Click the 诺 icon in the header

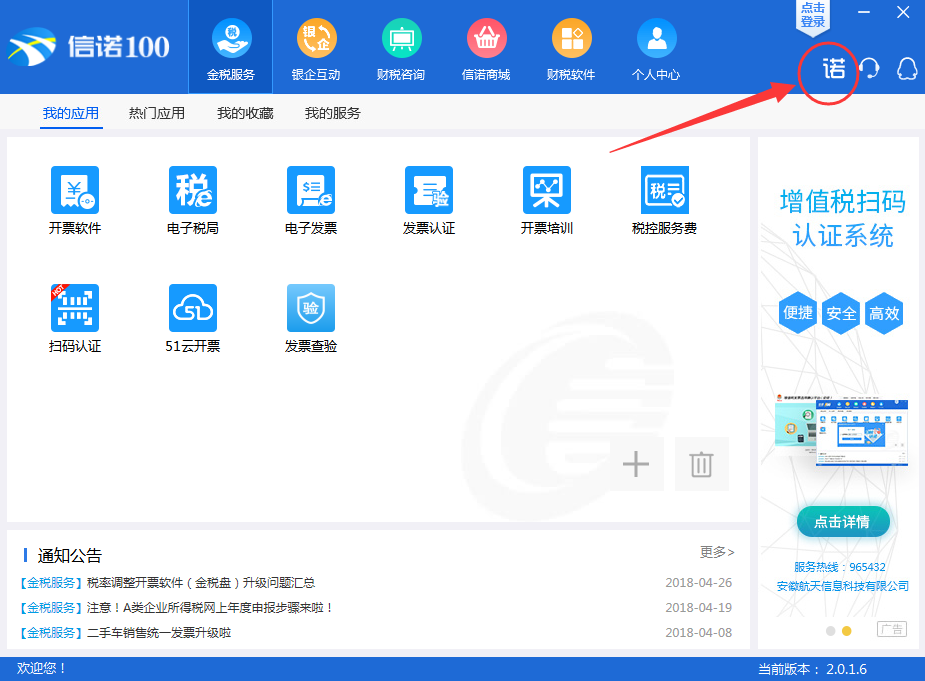point(834,69)
